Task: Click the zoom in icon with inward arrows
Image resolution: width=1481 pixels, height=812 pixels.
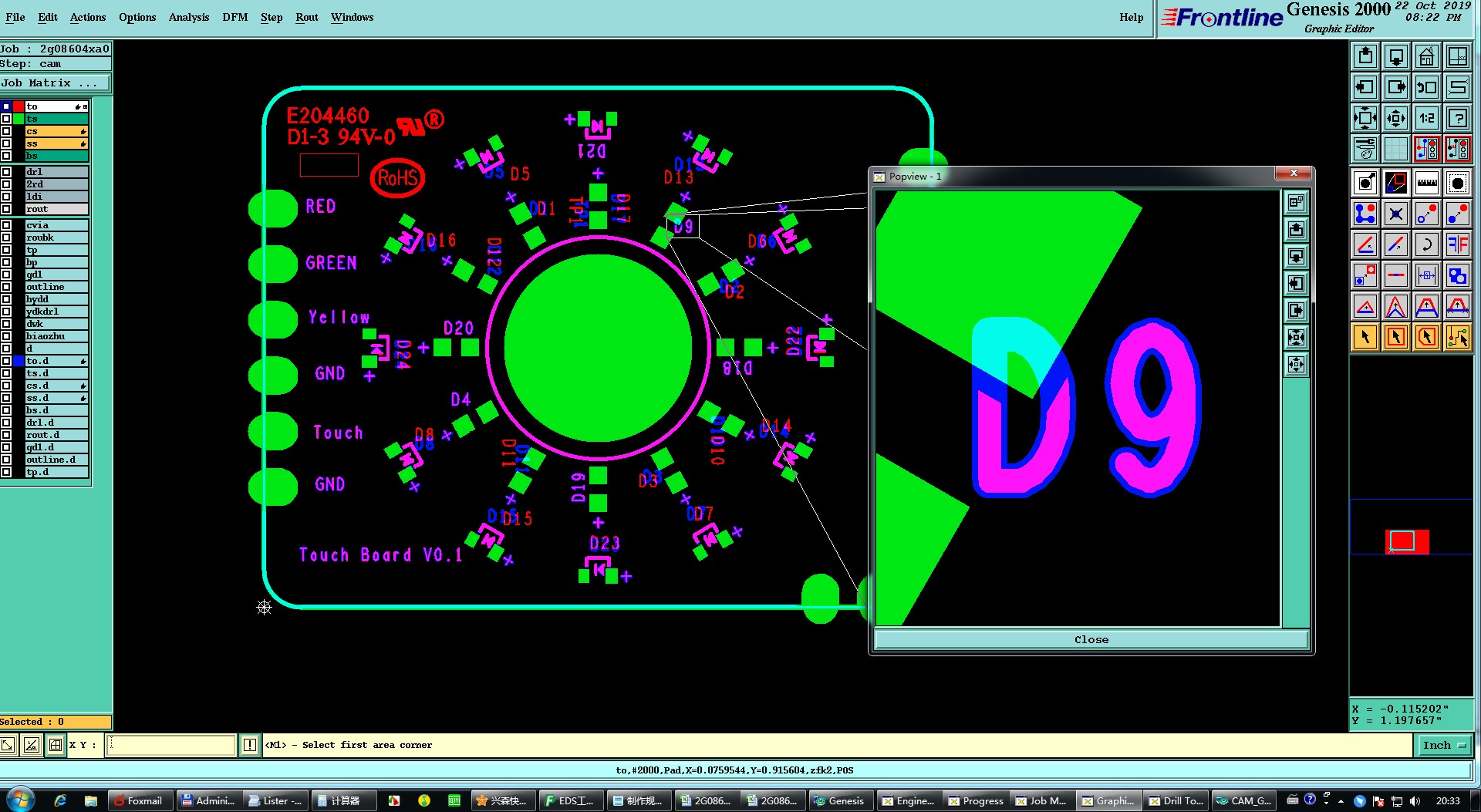Action: [1365, 118]
